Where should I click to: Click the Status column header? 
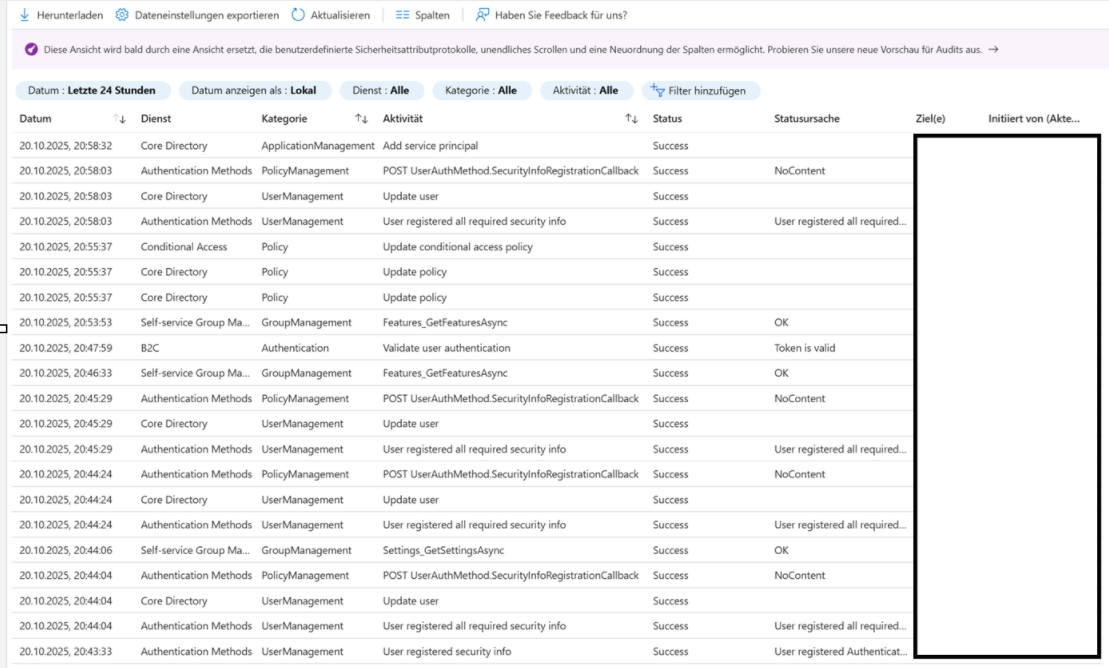point(667,119)
